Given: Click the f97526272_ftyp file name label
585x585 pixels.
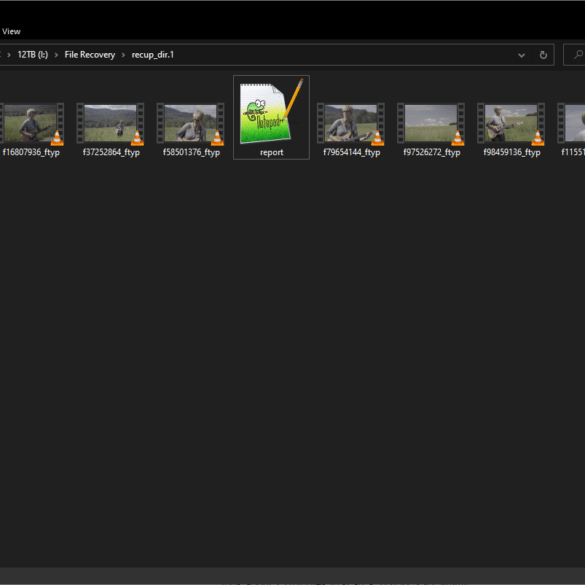Looking at the screenshot, I should point(432,152).
